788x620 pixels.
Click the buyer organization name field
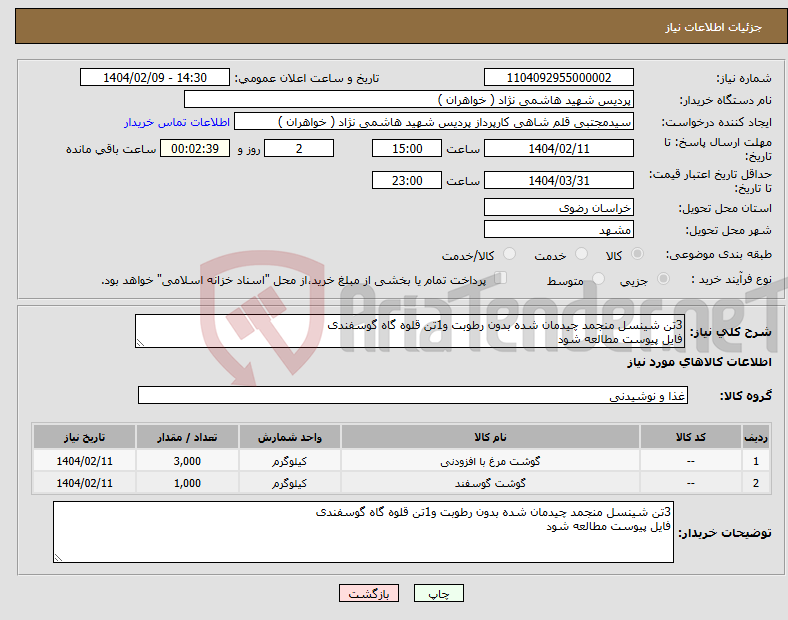pos(409,99)
